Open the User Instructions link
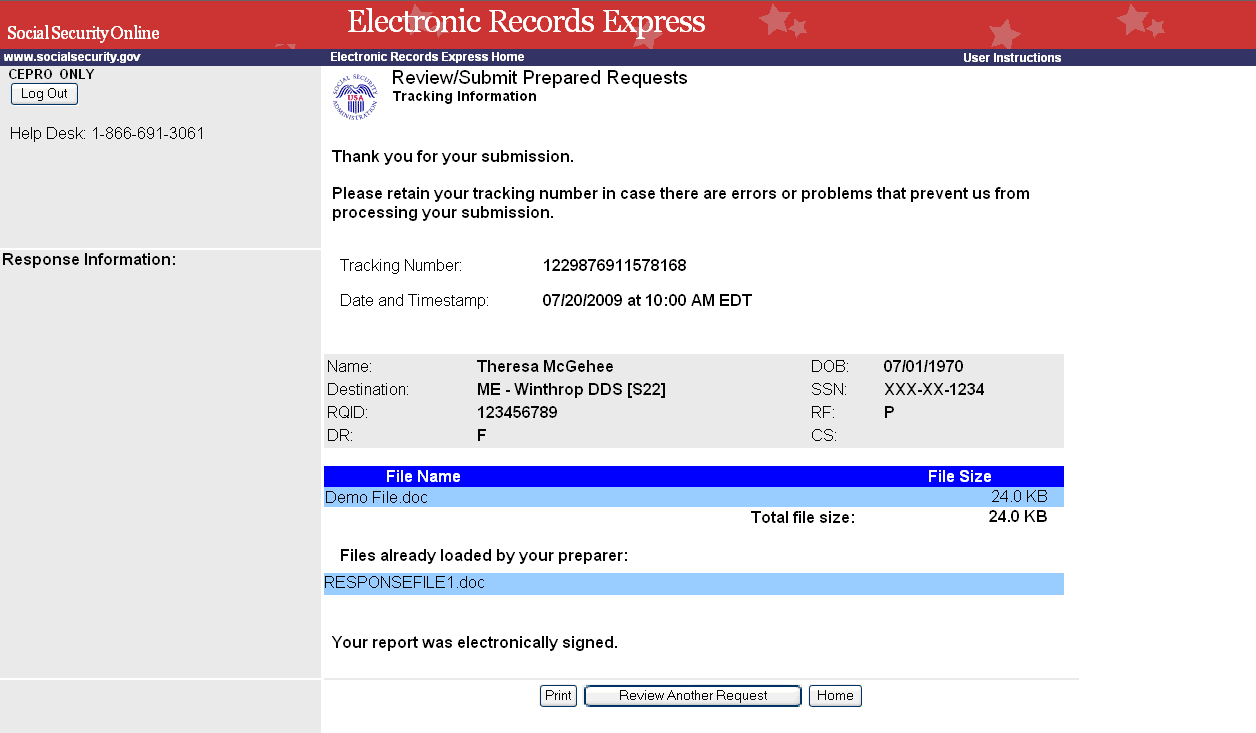Image resolution: width=1256 pixels, height=733 pixels. (1012, 58)
